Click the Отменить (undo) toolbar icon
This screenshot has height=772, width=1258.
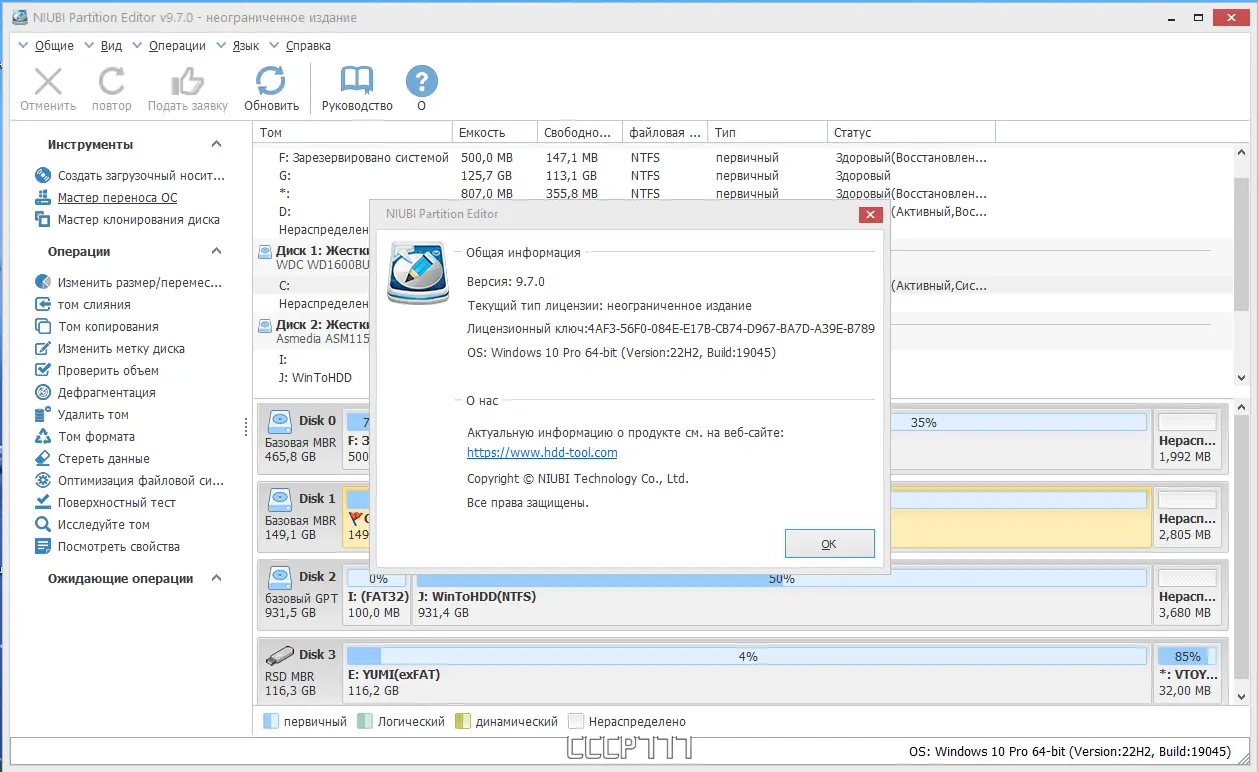click(x=48, y=82)
